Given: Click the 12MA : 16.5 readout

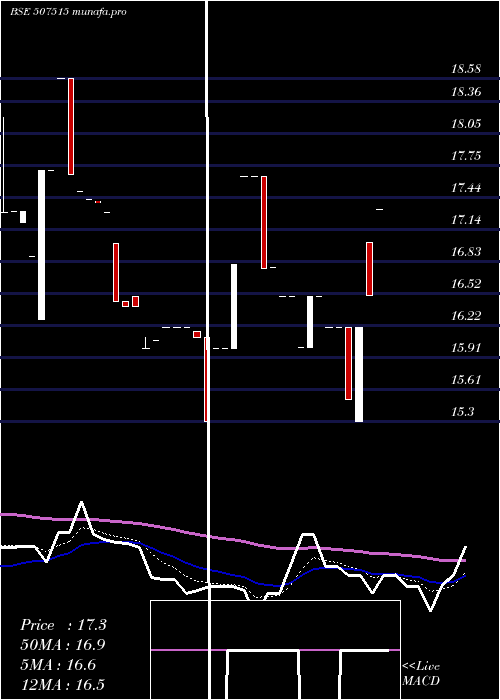Looking at the screenshot, I should click(x=62, y=684).
